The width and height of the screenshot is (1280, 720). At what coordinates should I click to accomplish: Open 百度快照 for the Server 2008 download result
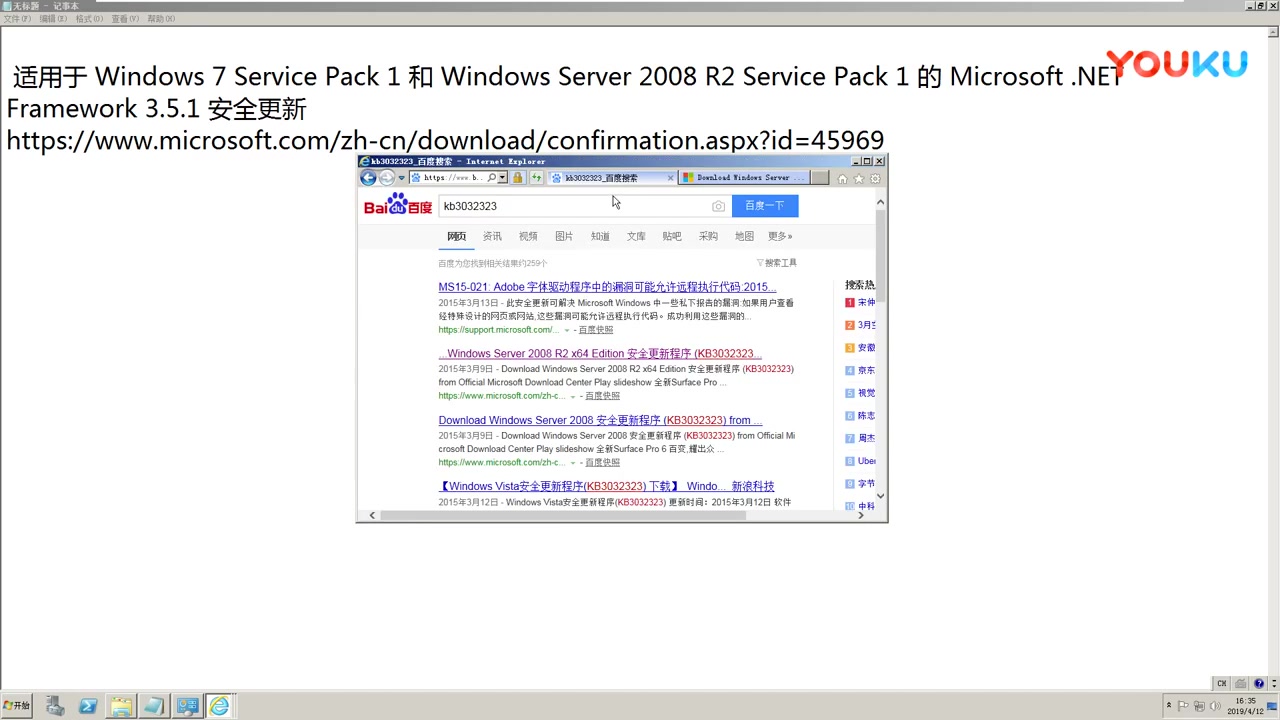coord(603,462)
